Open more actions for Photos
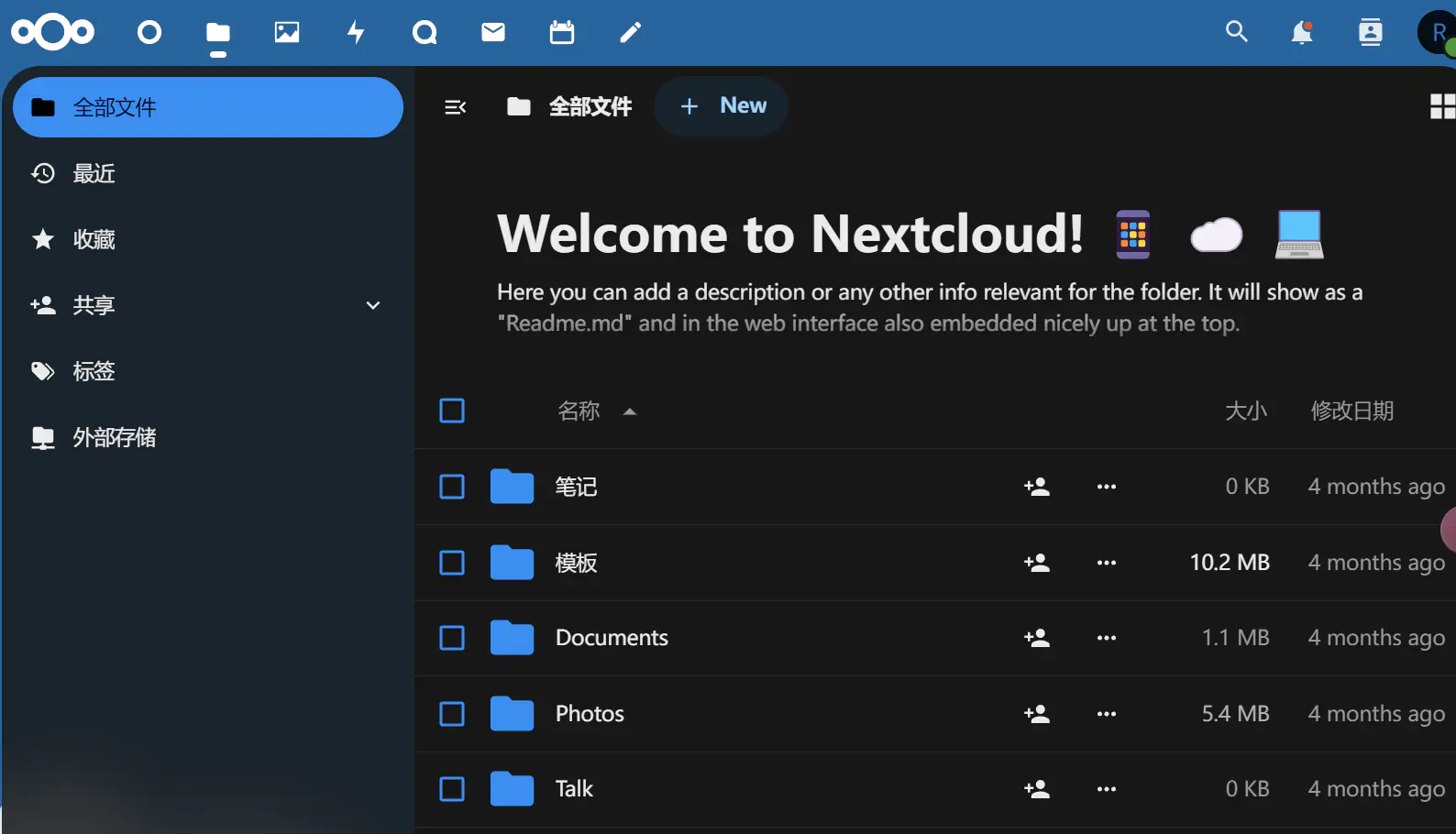The height and width of the screenshot is (834, 1456). pyautogui.click(x=1107, y=714)
